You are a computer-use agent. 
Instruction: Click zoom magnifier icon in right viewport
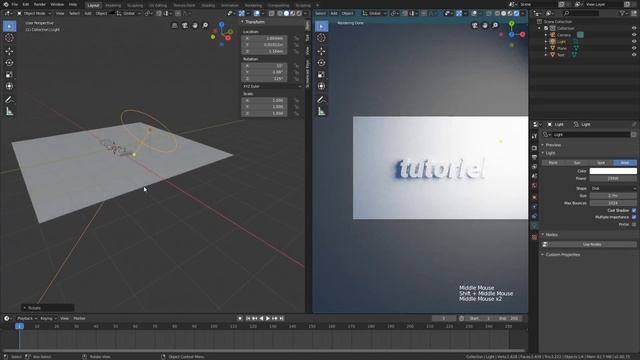pyautogui.click(x=495, y=25)
